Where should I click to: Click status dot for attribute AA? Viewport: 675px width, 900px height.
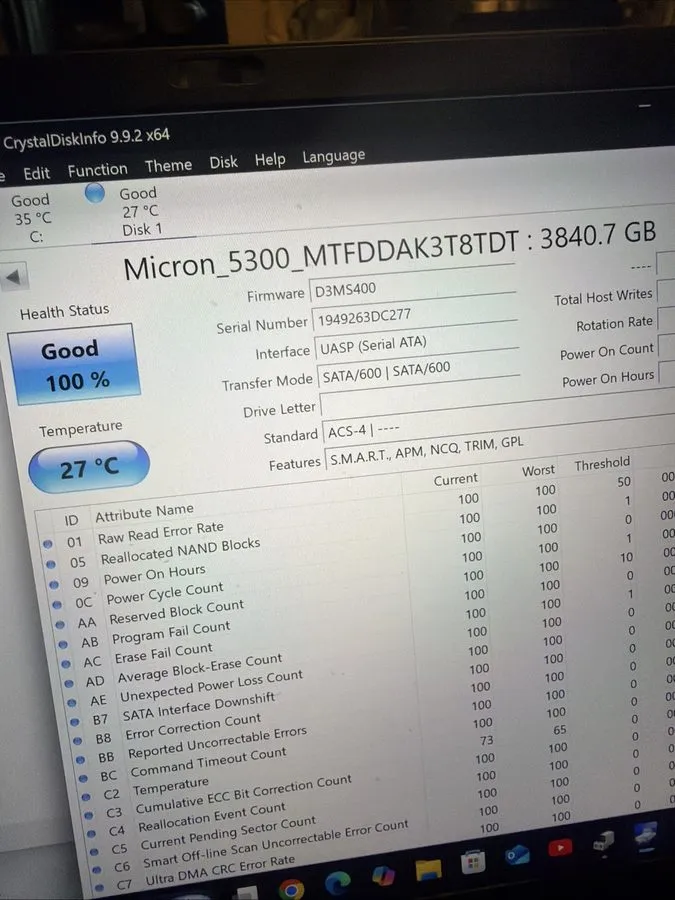click(60, 624)
